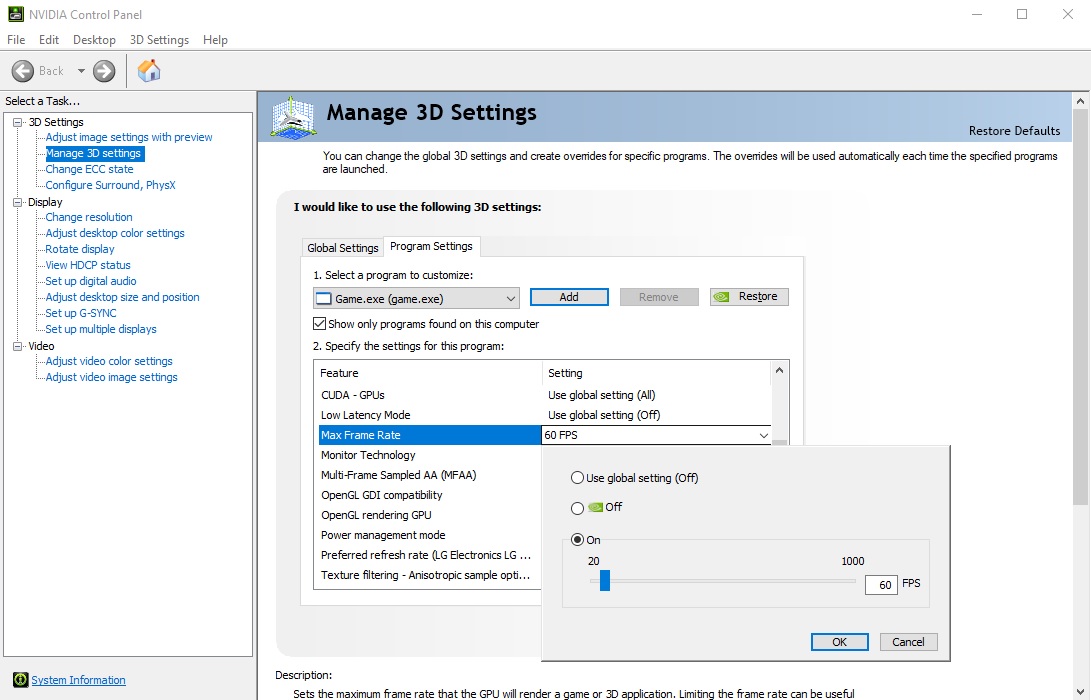Select the Off radio button
Viewport: 1091px width, 700px height.
coord(577,507)
